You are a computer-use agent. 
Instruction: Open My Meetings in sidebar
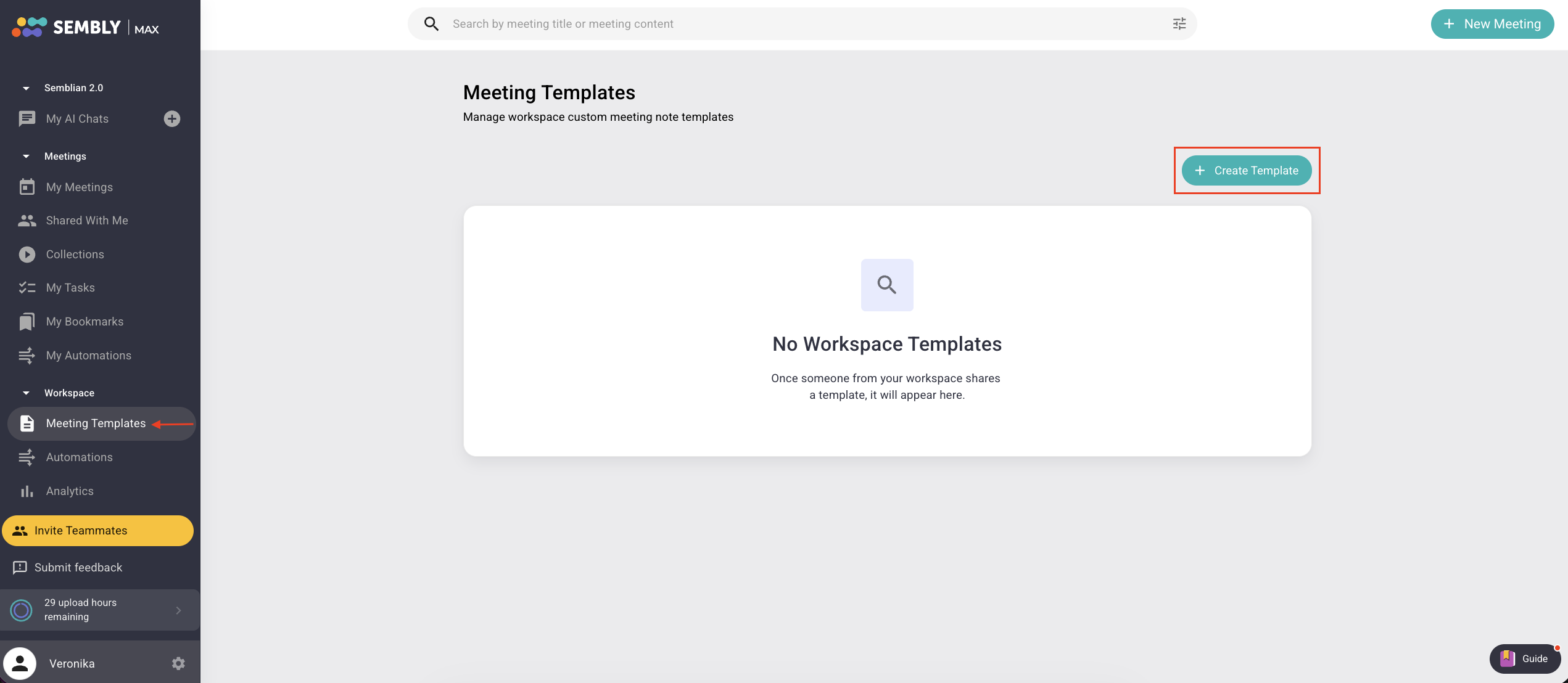[79, 187]
